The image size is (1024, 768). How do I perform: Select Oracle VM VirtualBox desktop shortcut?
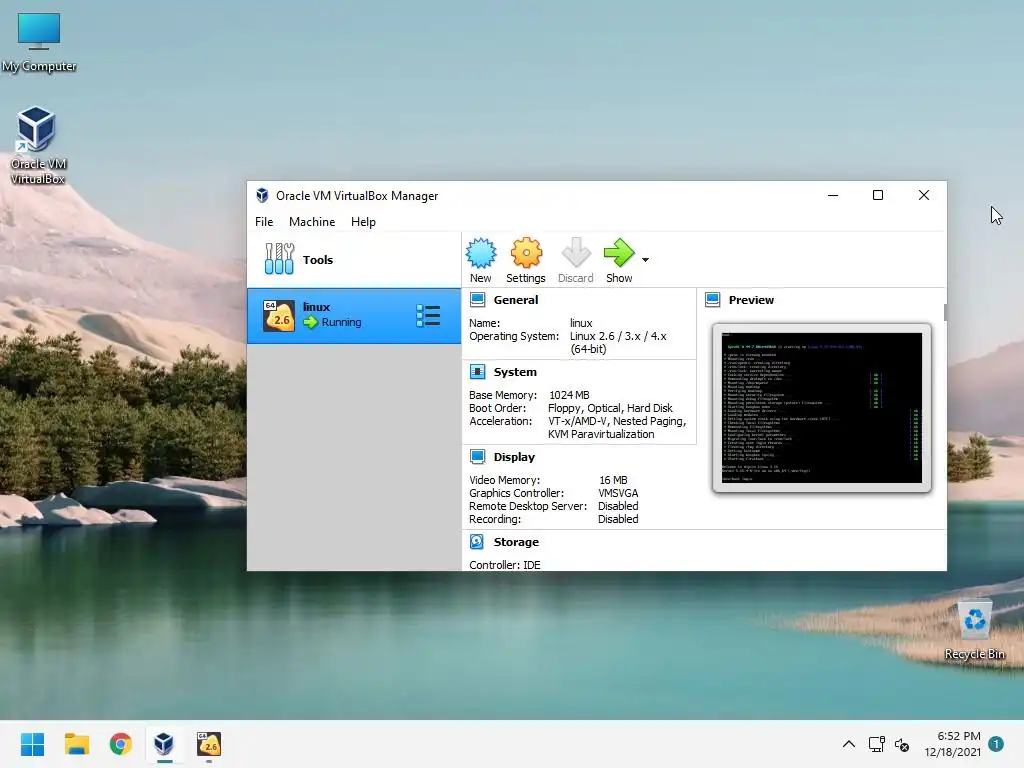(38, 146)
